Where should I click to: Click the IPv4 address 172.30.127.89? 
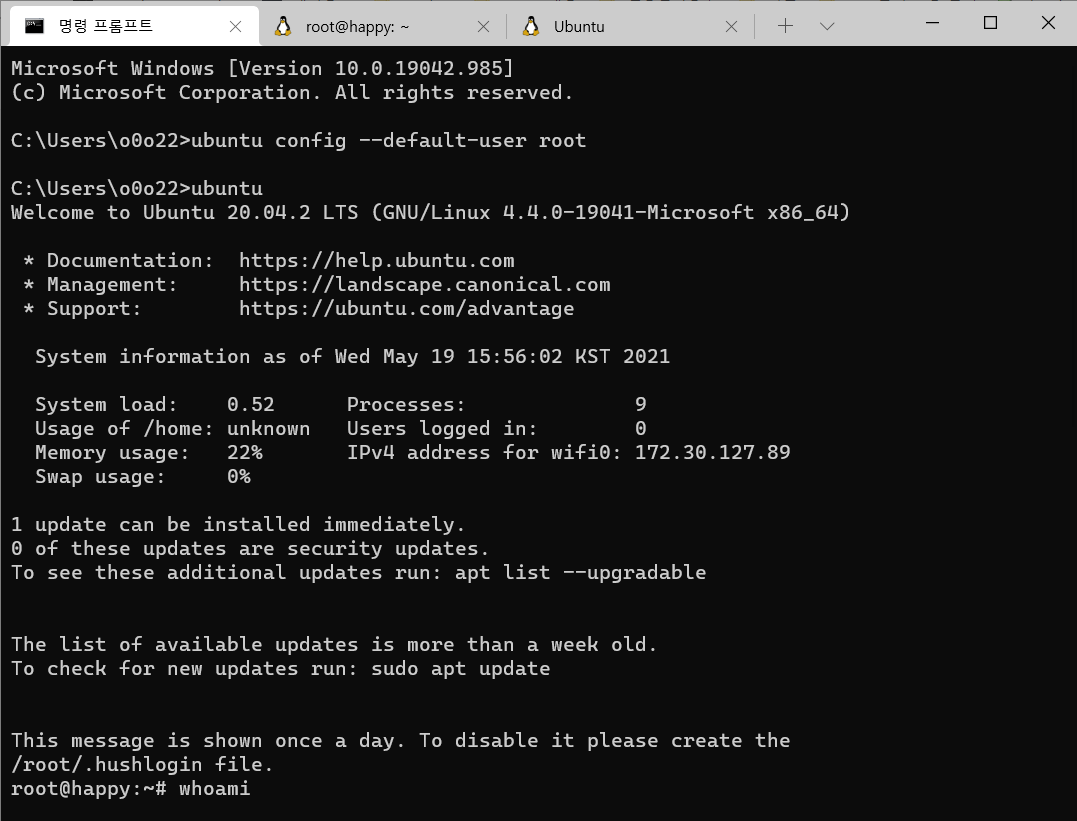(712, 453)
